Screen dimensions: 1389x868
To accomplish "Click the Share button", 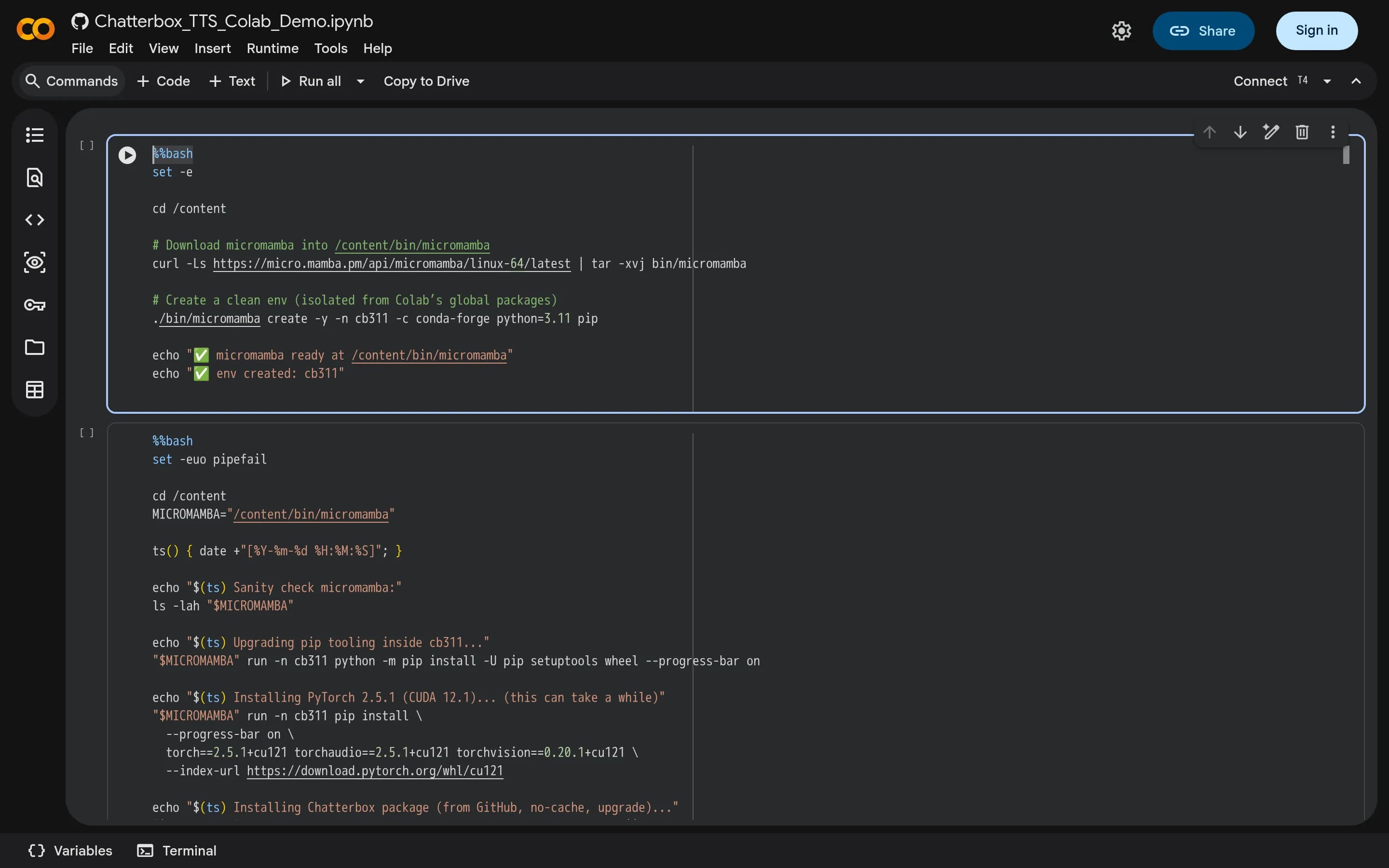I will tap(1203, 31).
